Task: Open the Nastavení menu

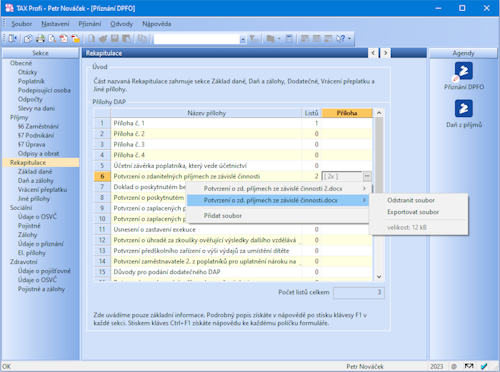Action: 55,24
